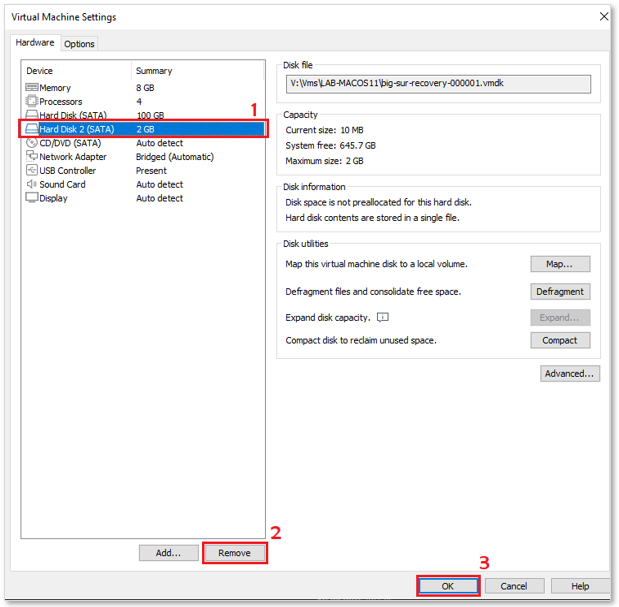The width and height of the screenshot is (619, 607).
Task: Click the USB Controller icon
Action: [32, 170]
